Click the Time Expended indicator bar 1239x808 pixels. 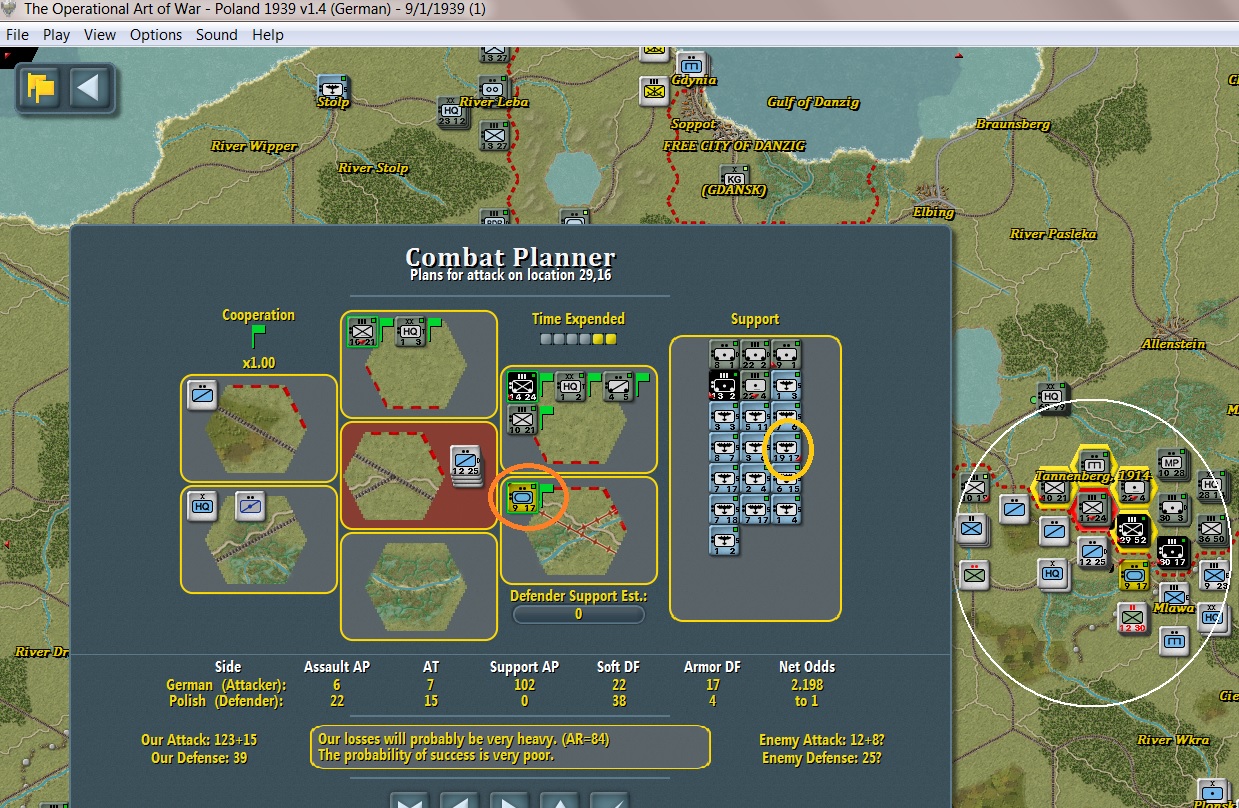[x=578, y=339]
